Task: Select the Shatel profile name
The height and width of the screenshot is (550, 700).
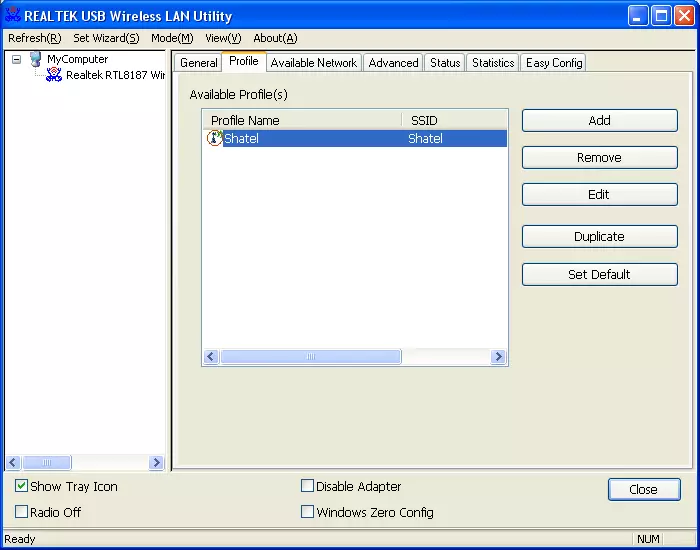Action: [241, 138]
